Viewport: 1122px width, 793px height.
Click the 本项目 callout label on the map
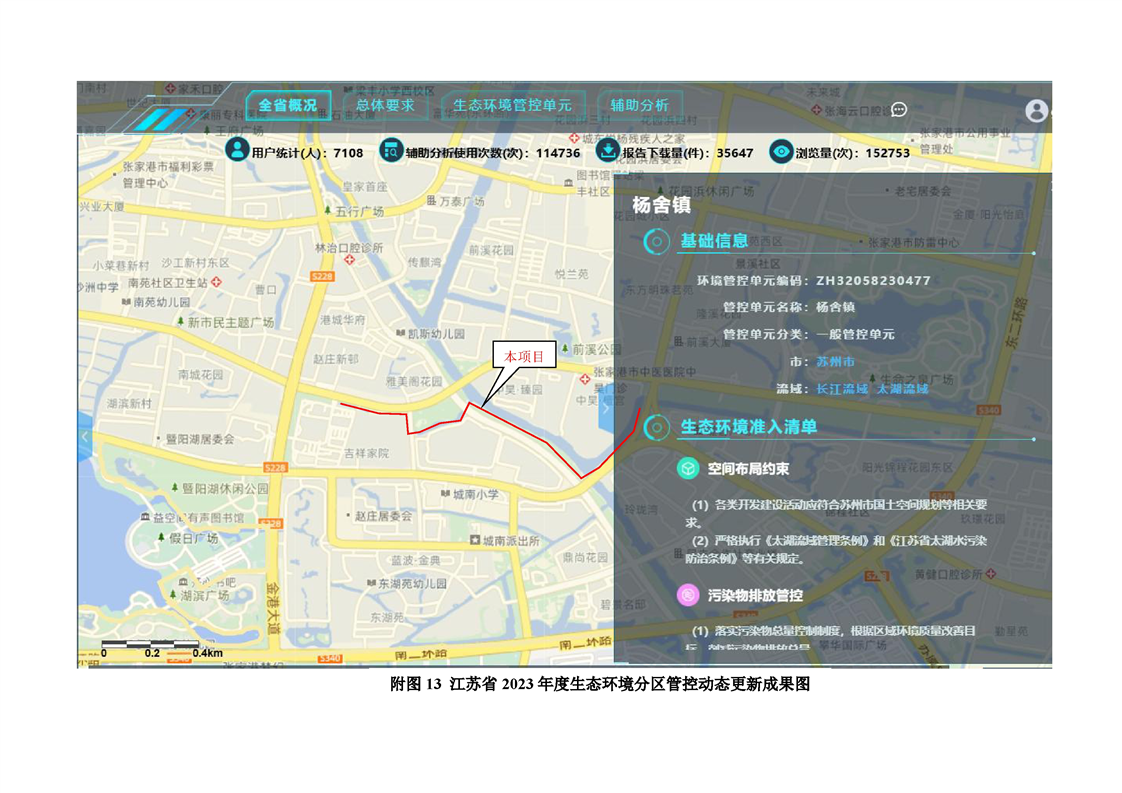coord(523,357)
